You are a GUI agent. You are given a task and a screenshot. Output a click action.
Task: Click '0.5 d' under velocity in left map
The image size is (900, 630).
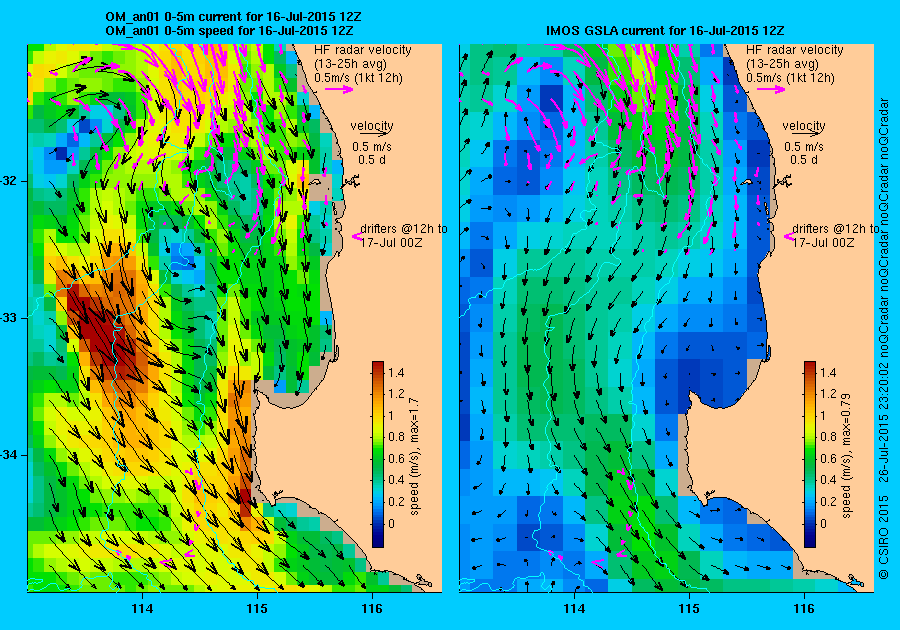click(x=372, y=160)
